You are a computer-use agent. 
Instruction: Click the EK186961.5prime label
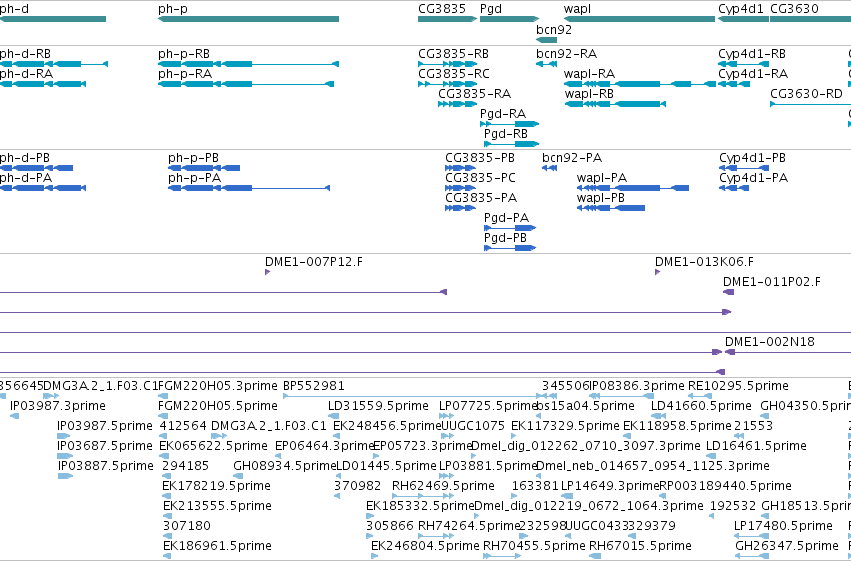[x=217, y=546]
